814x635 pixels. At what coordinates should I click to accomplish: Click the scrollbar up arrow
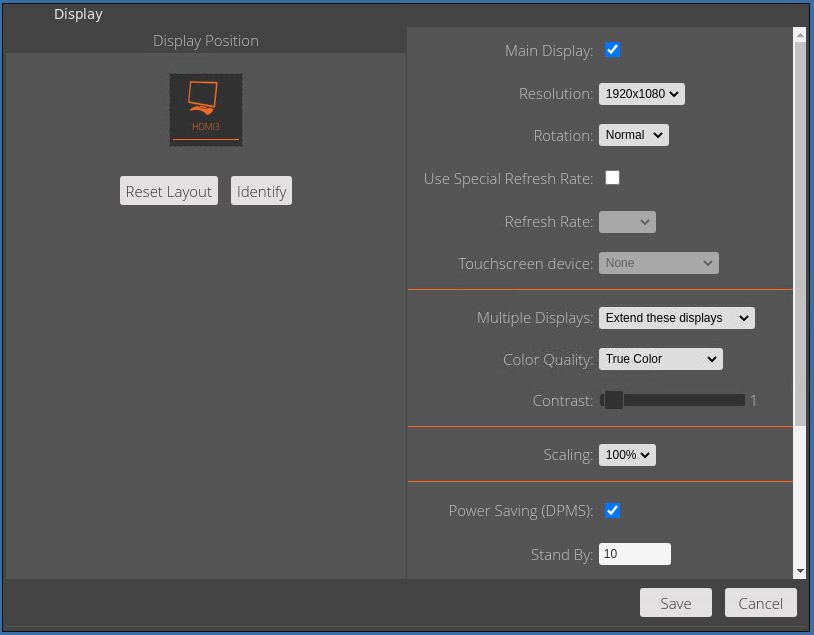800,35
